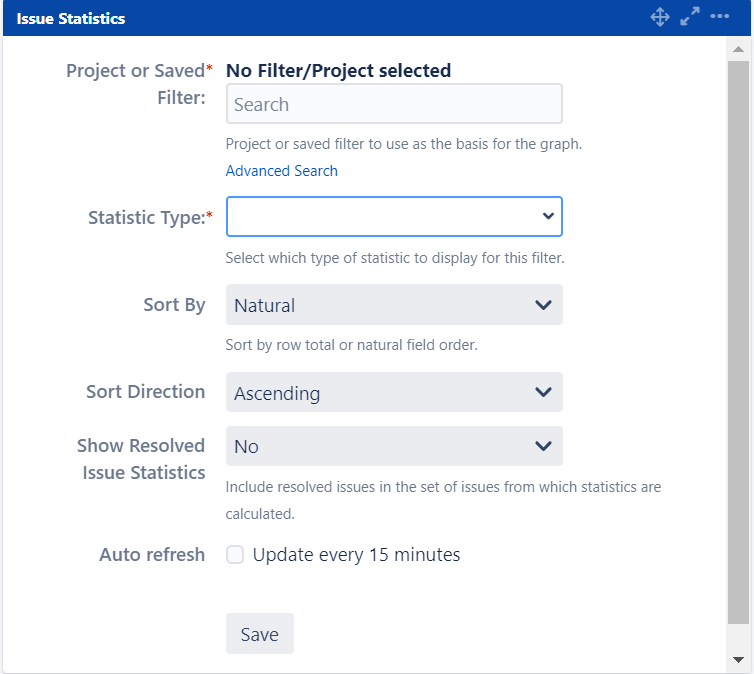Screen dimensions: 754x674
Task: Click the 'Auto refresh' label
Action: pos(152,554)
